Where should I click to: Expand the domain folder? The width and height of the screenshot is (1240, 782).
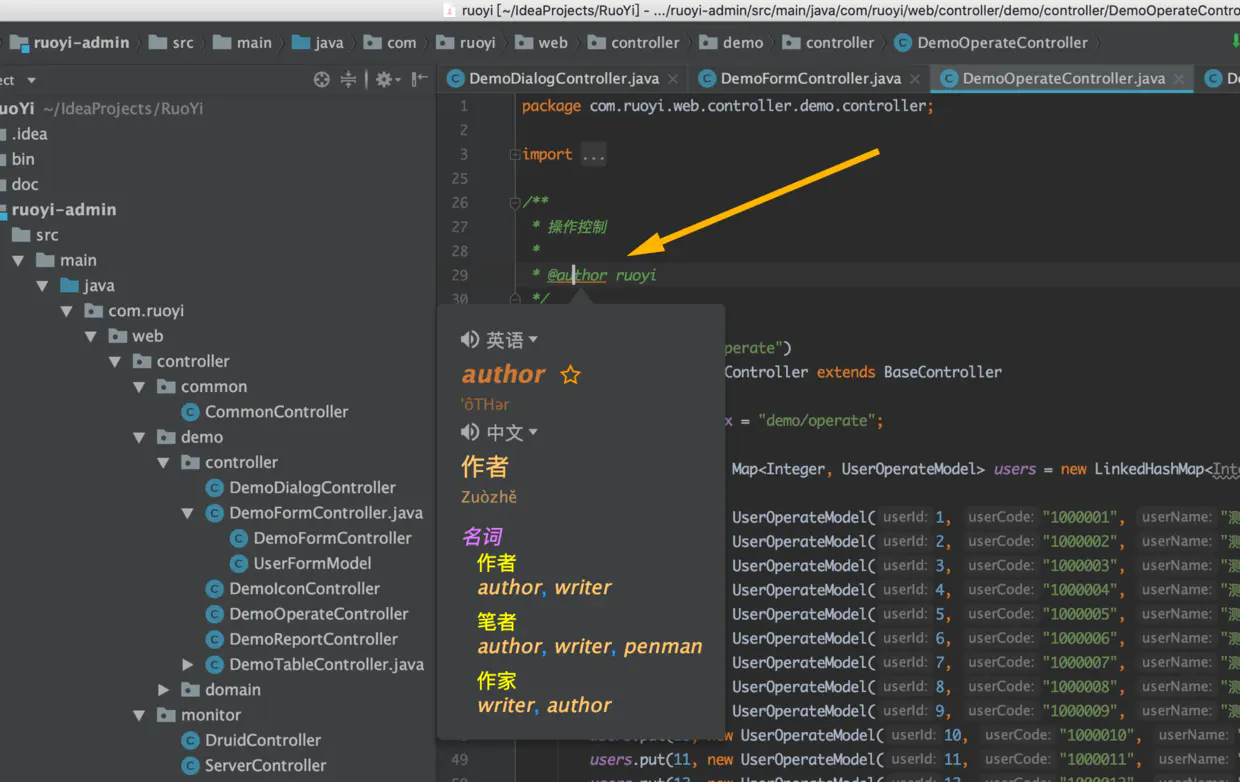(x=164, y=690)
